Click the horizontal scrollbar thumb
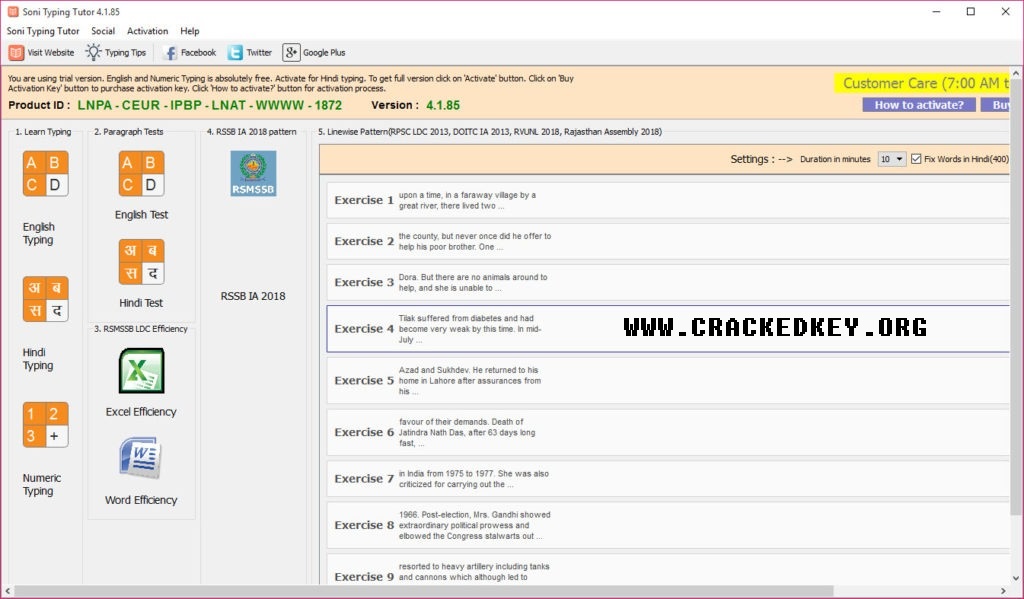 (423, 591)
